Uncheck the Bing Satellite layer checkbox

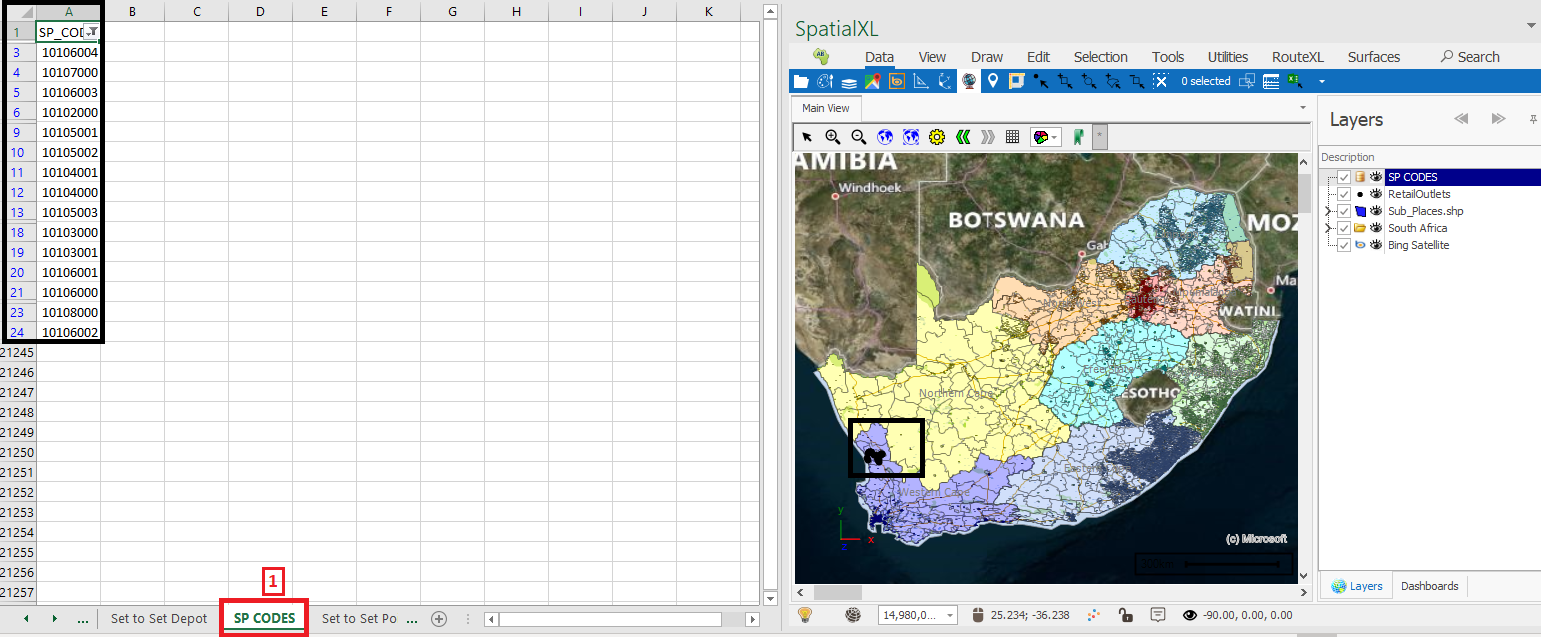[x=1344, y=245]
